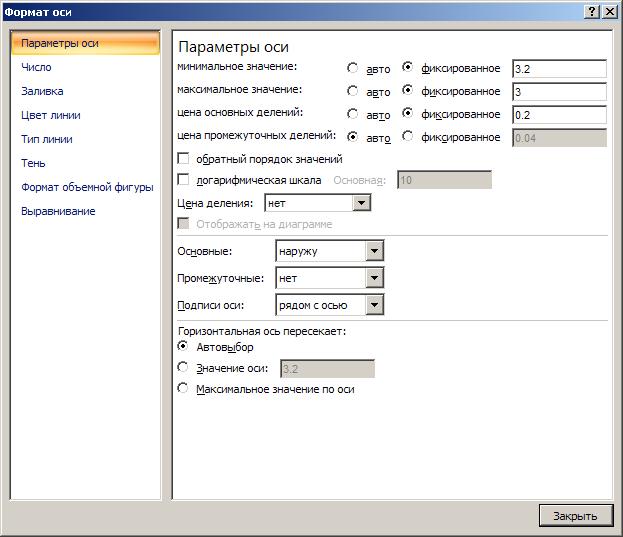Select авто for цена промежуточных делений
Viewport: 623px width, 537px height.
click(x=352, y=137)
